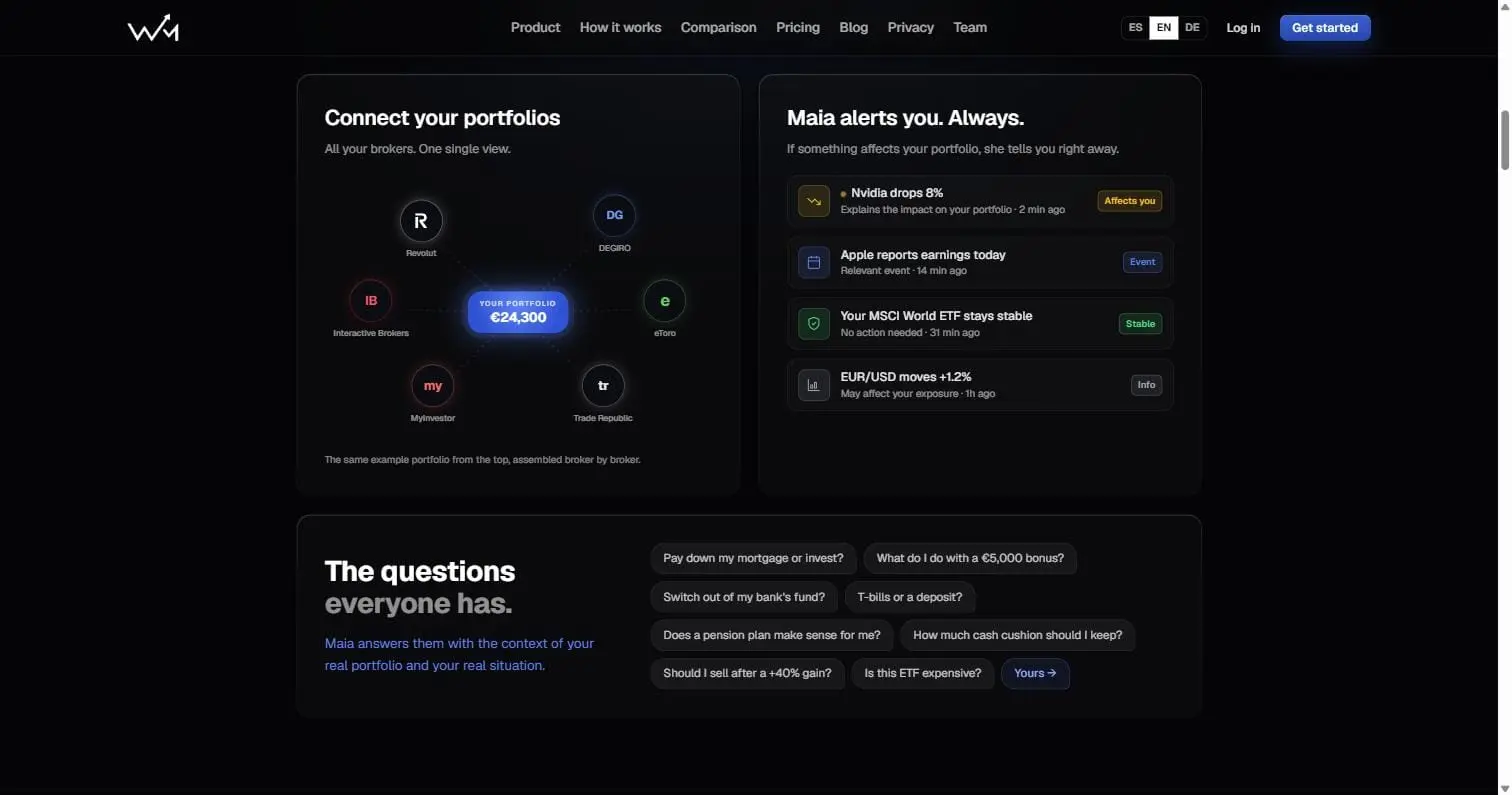Click the Trade Republic icon
This screenshot has width=1512, height=795.
coord(603,385)
